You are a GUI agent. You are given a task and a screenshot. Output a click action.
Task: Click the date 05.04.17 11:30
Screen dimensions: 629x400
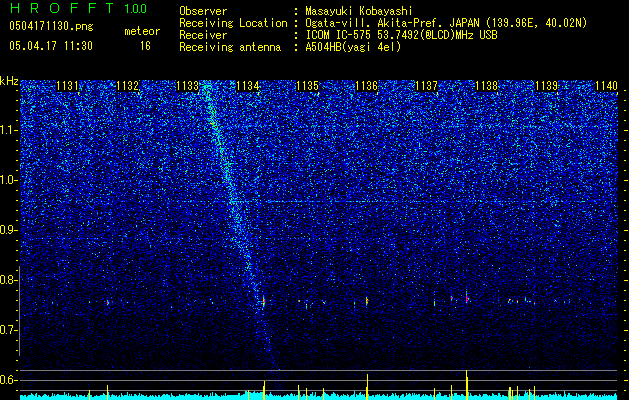[51, 46]
